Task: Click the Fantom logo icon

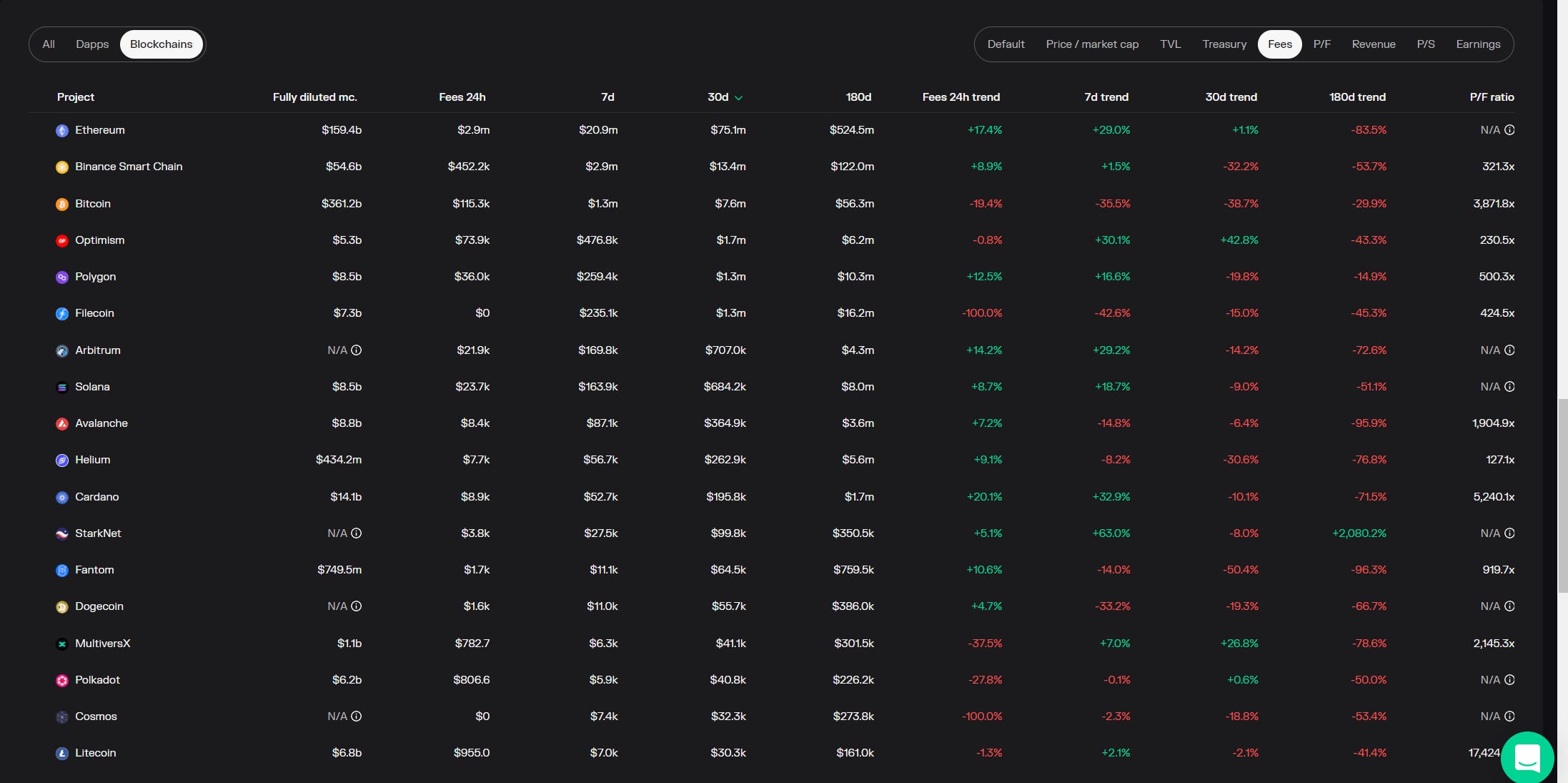Action: coord(62,571)
